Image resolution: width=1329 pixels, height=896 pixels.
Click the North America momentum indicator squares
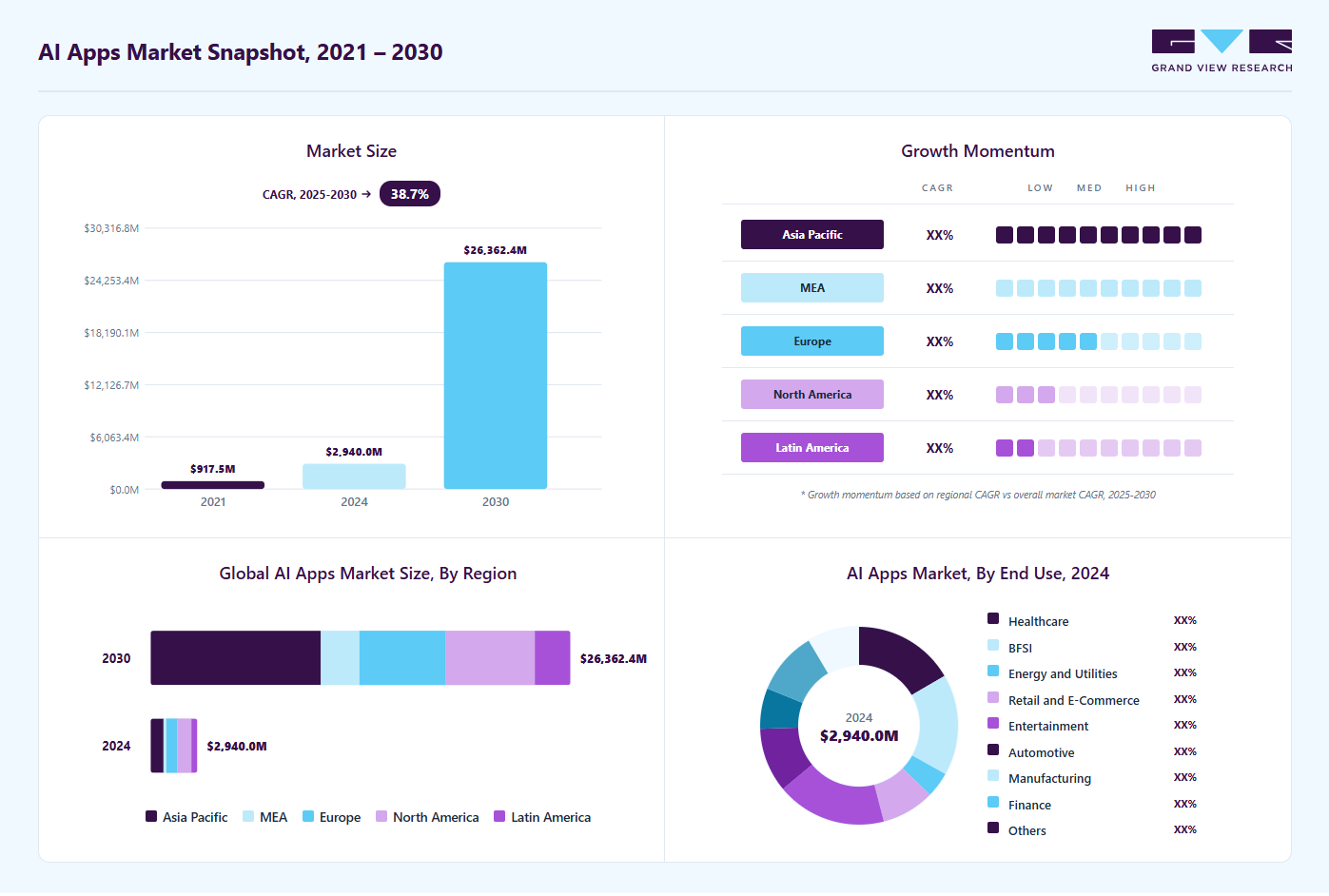point(1099,395)
